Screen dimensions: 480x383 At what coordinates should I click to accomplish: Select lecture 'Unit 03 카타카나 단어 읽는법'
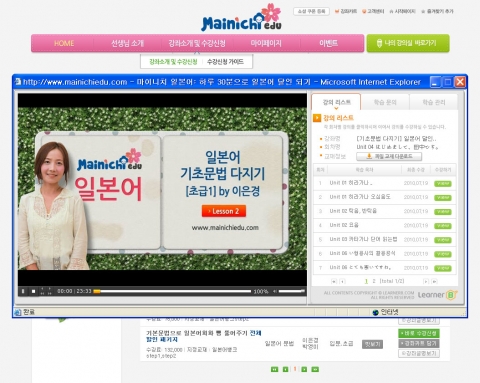(363, 239)
